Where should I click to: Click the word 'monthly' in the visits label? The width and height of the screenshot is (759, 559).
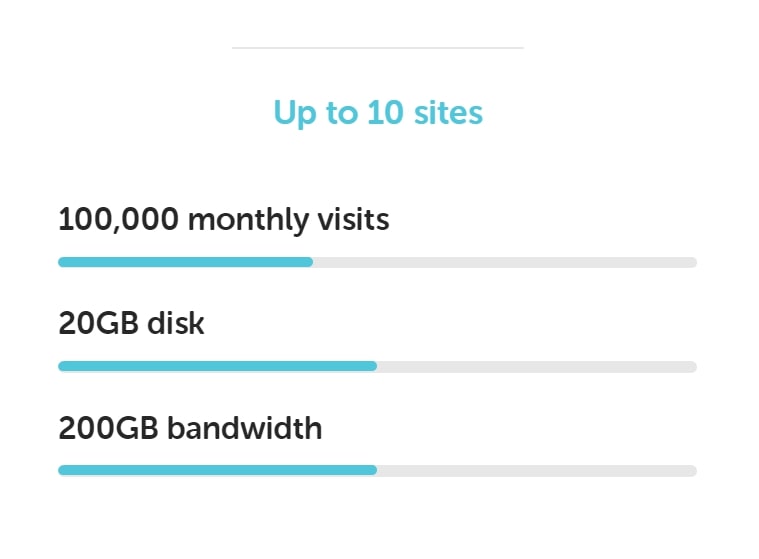248,221
